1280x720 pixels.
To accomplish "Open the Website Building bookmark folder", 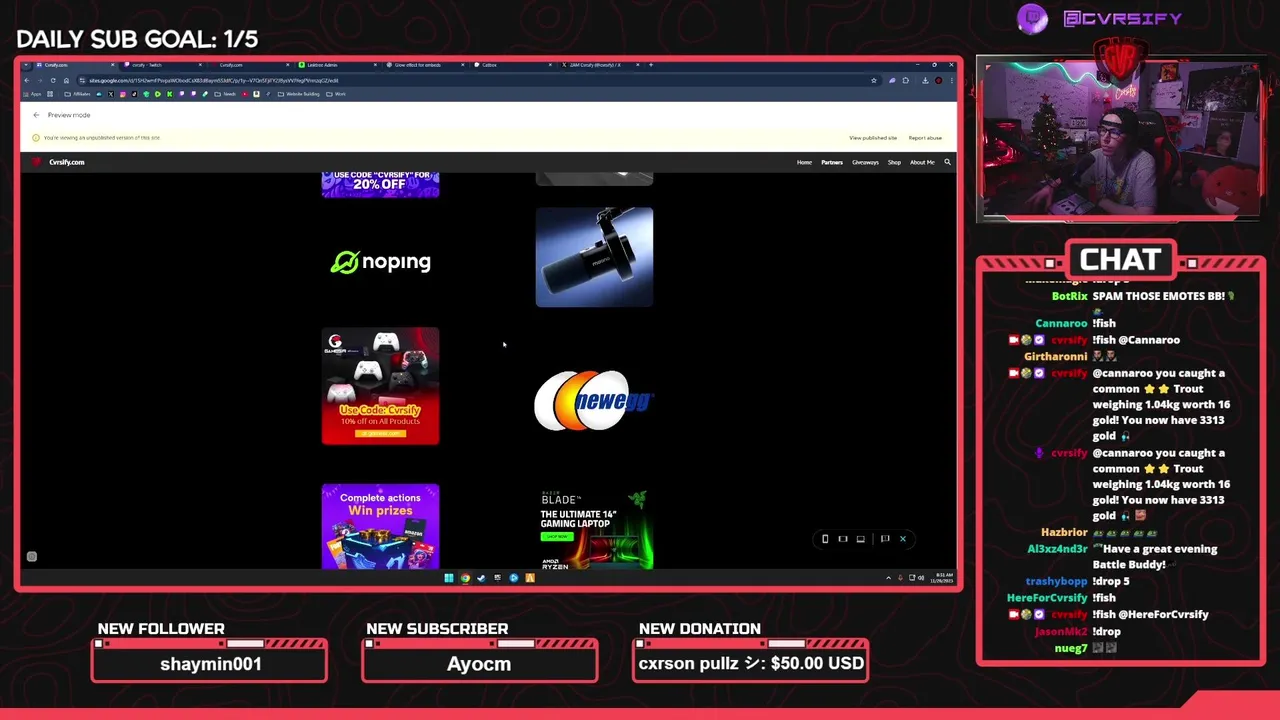I will [x=299, y=94].
